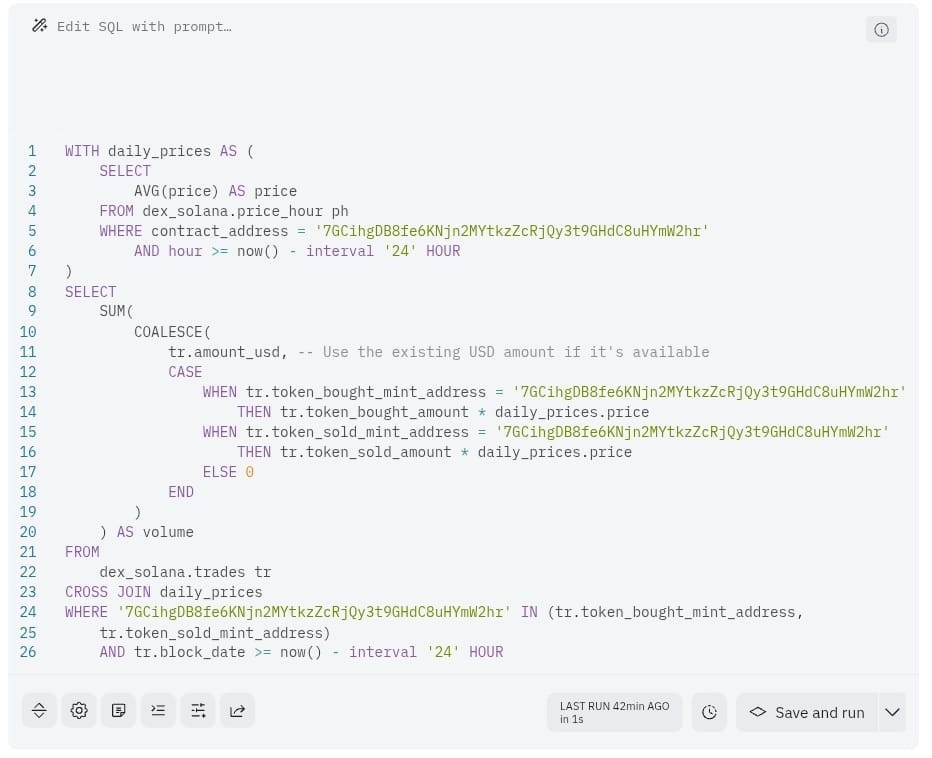Click 'dex_solana.price_hour ph' on line 4

point(245,211)
